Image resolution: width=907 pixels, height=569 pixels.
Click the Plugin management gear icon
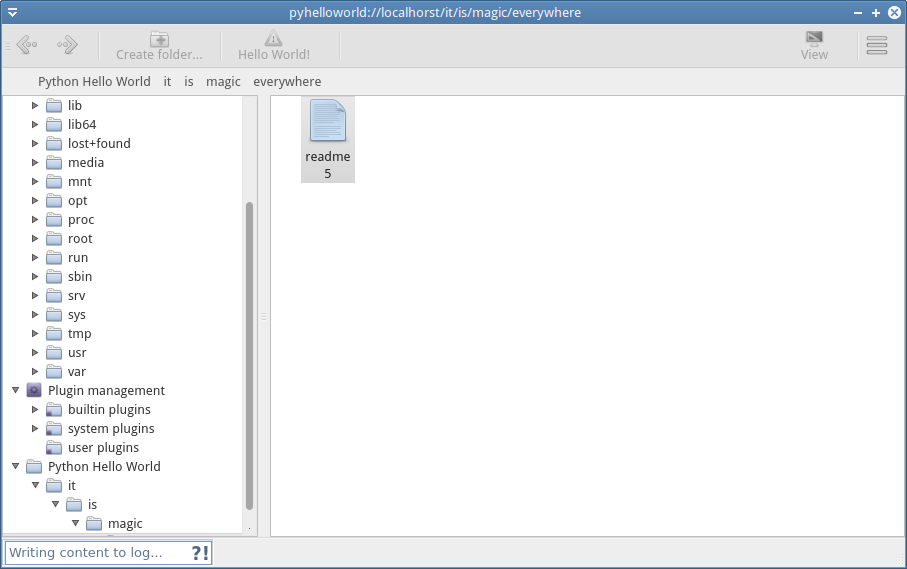click(x=34, y=390)
